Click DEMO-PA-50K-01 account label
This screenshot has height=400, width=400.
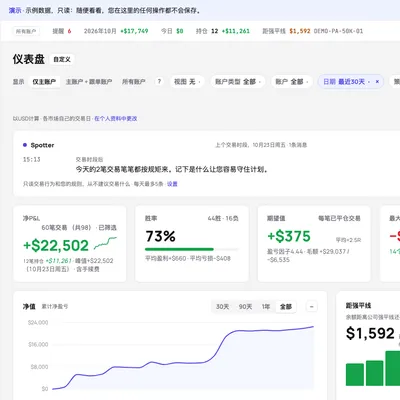(x=338, y=31)
